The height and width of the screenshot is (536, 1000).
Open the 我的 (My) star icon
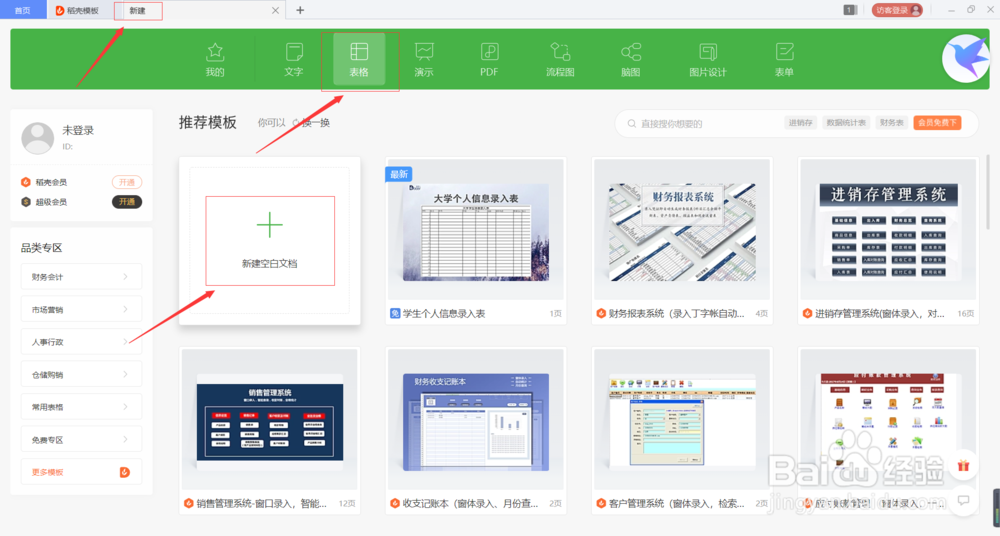tap(215, 52)
